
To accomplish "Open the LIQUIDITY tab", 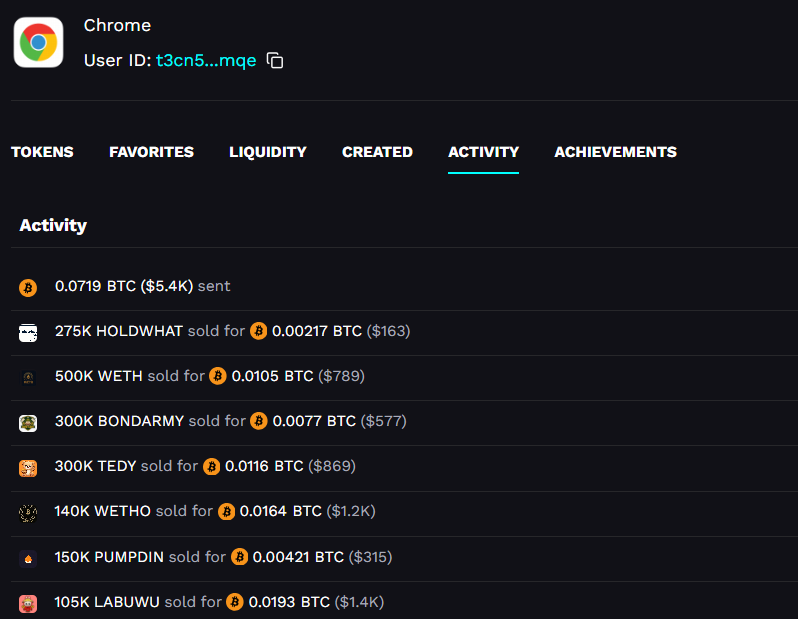I will click(x=268, y=152).
